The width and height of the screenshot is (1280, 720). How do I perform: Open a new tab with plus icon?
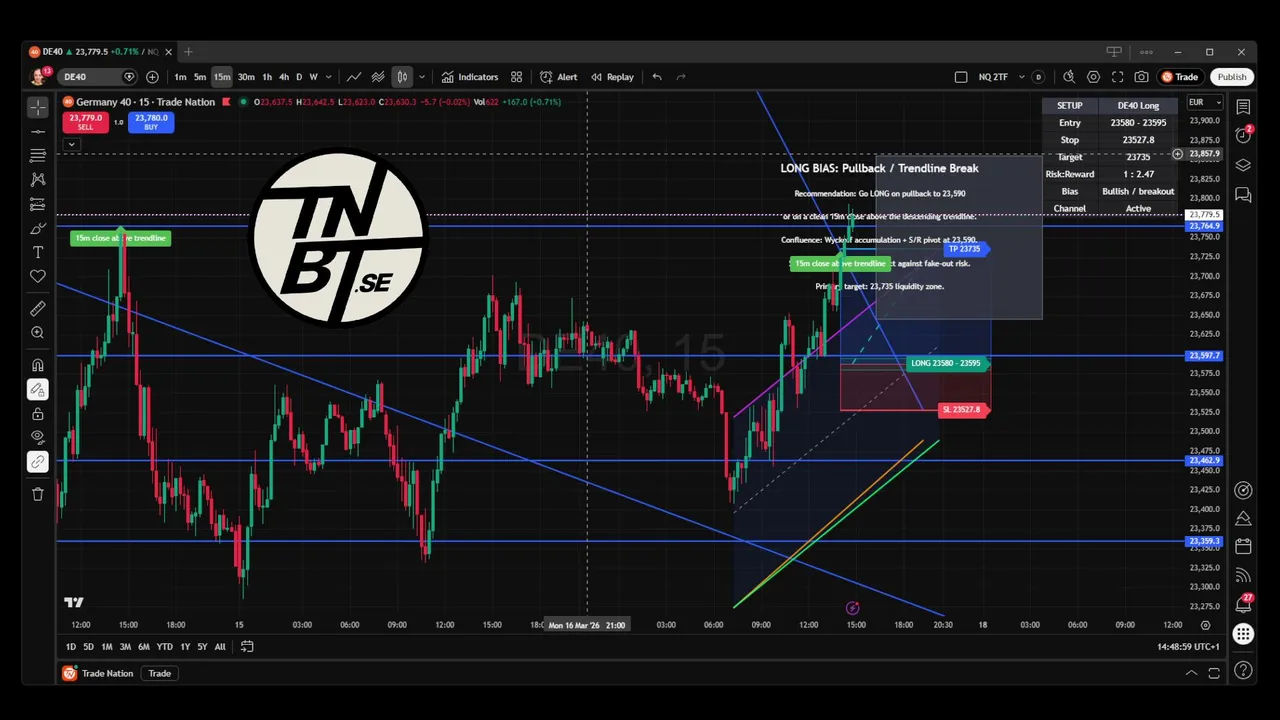(188, 52)
